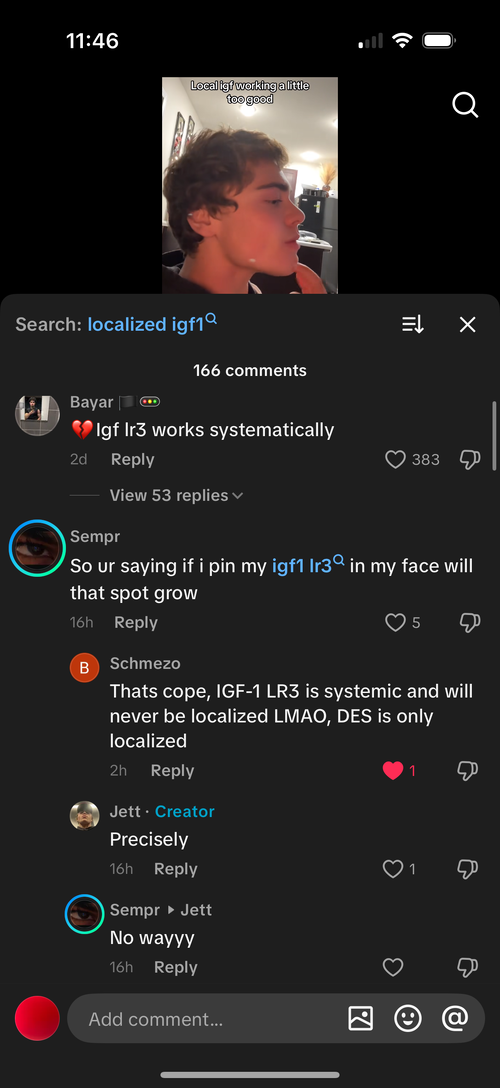Reply to Schmezo's comment
This screenshot has width=500, height=1088.
tap(172, 770)
